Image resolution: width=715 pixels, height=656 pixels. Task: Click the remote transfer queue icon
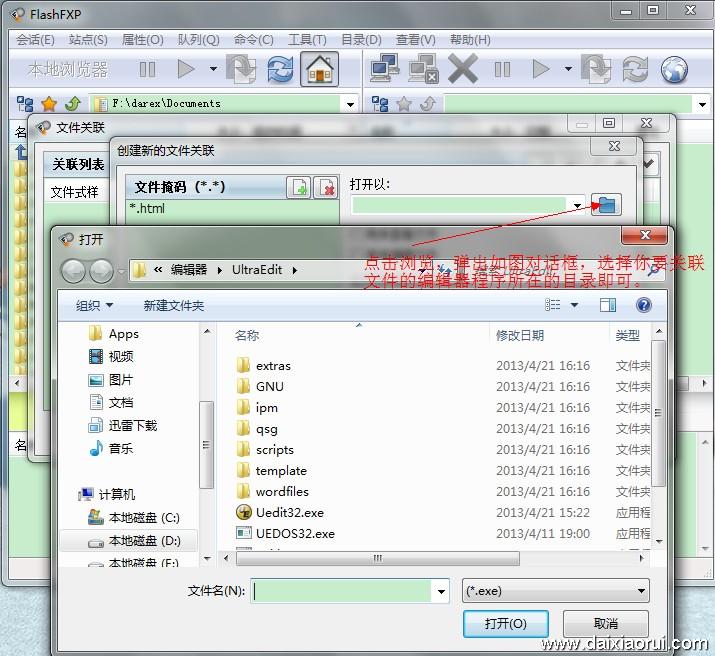[596, 69]
